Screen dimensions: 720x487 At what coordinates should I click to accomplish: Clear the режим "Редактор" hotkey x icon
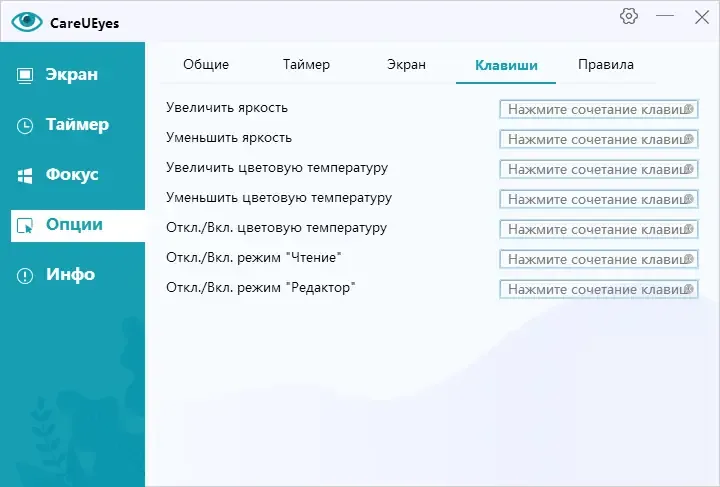click(x=688, y=289)
